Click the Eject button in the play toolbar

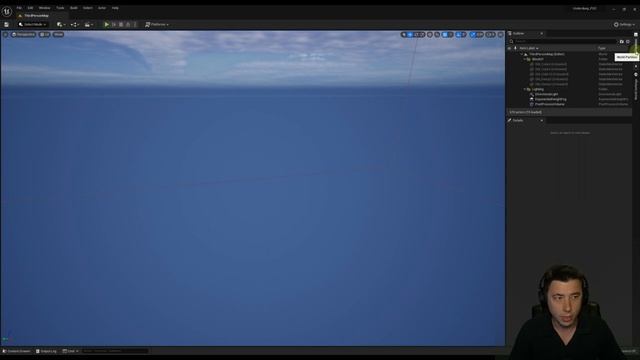tap(128, 24)
